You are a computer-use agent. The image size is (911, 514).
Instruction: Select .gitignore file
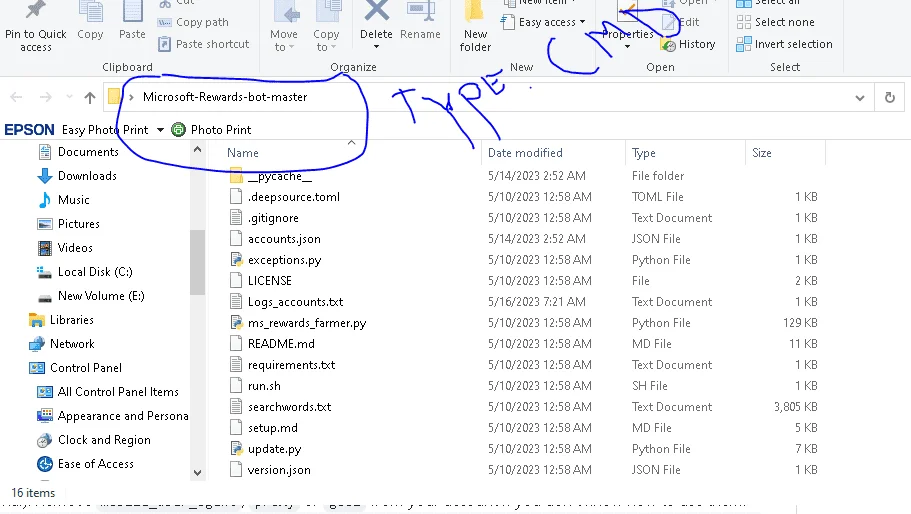pyautogui.click(x=273, y=218)
